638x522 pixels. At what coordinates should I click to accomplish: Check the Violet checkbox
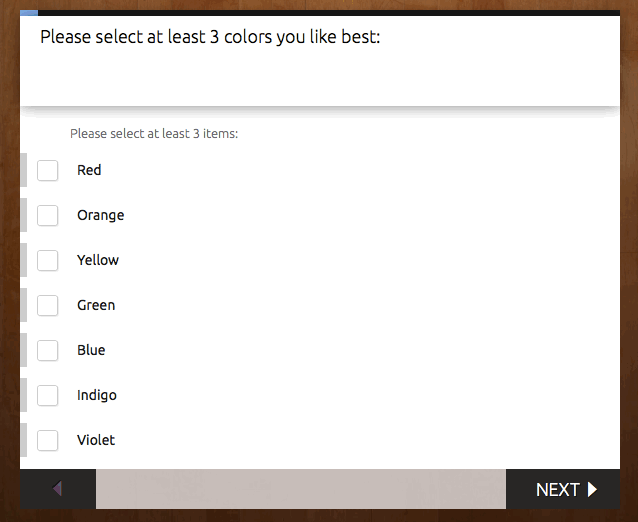pyautogui.click(x=48, y=440)
